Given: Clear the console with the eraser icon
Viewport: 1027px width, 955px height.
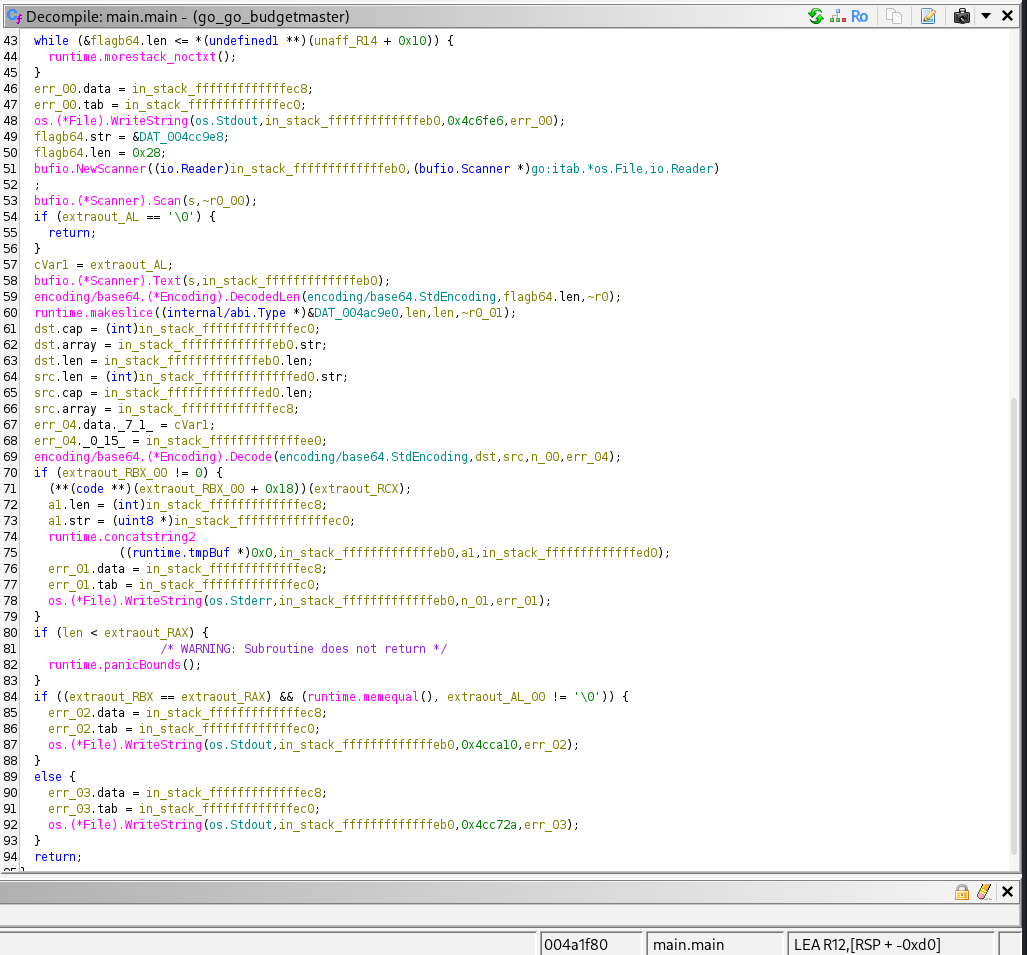Looking at the screenshot, I should click(x=984, y=892).
